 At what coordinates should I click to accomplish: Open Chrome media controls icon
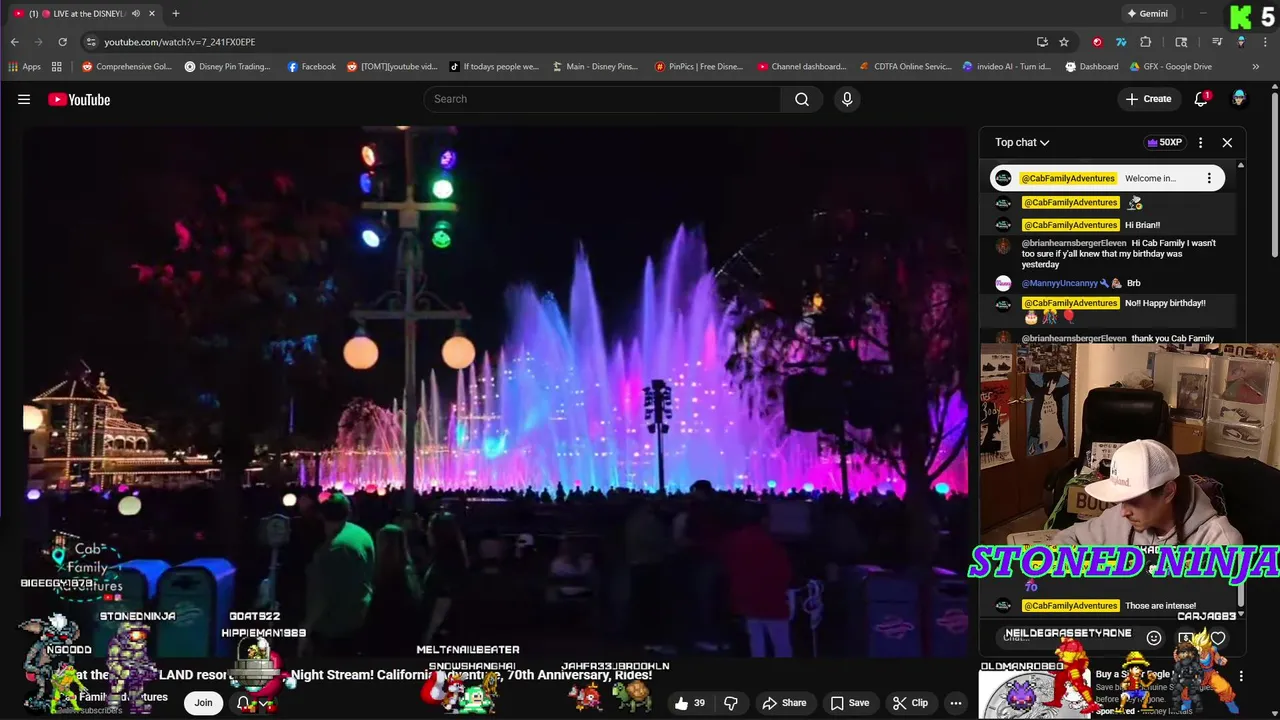(x=1217, y=42)
